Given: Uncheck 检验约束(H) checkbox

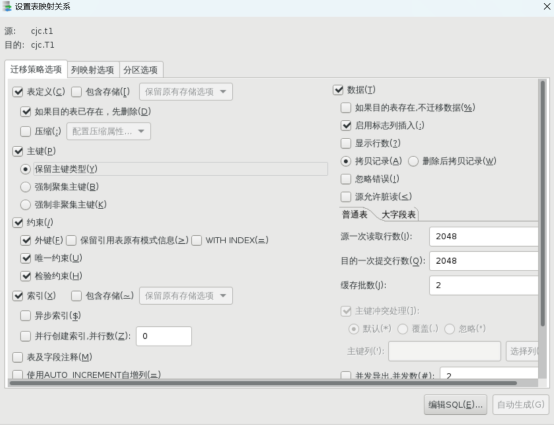Looking at the screenshot, I should click(25, 276).
